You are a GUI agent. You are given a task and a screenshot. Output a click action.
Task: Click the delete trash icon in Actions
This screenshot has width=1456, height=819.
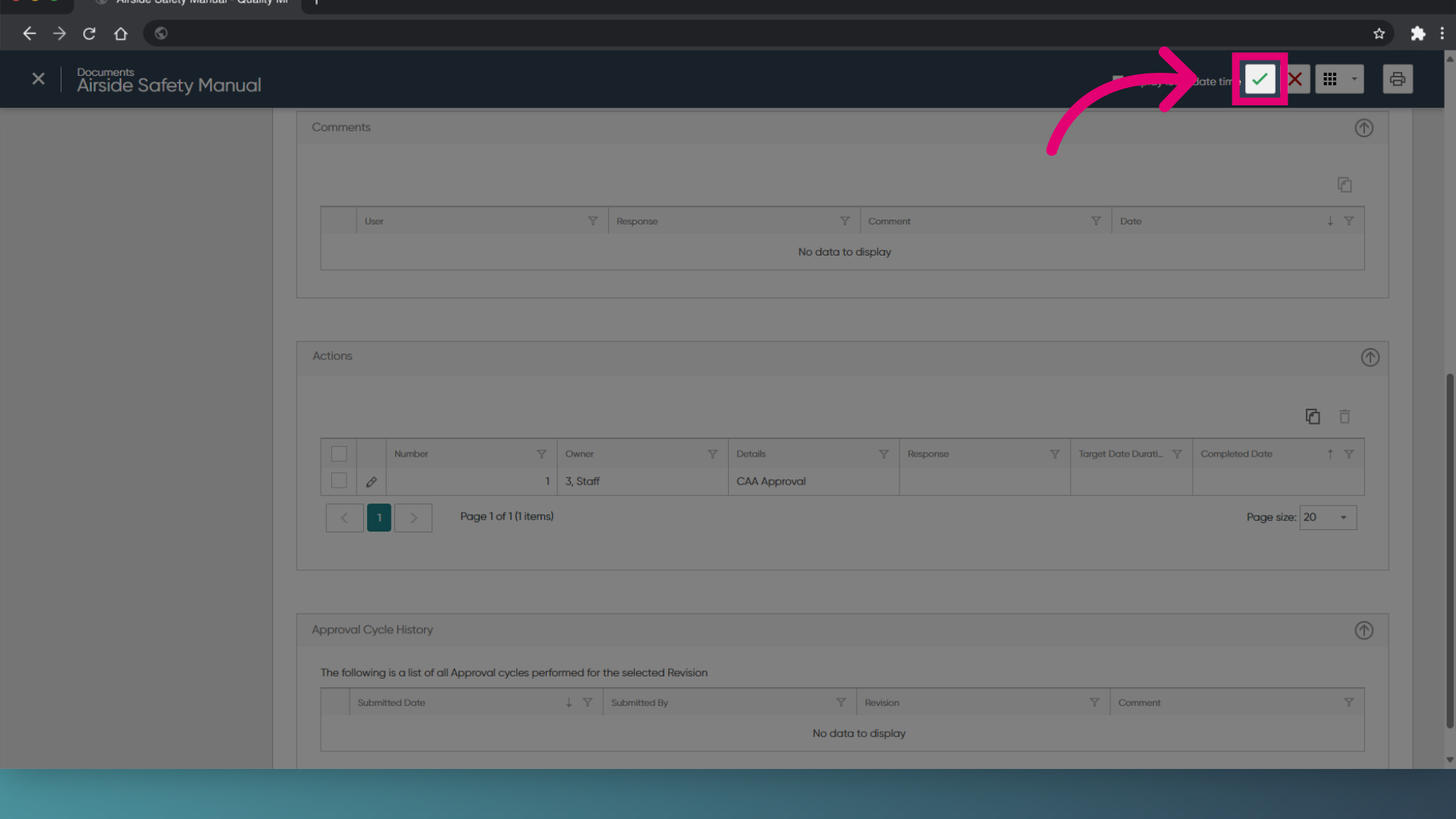[x=1345, y=416]
